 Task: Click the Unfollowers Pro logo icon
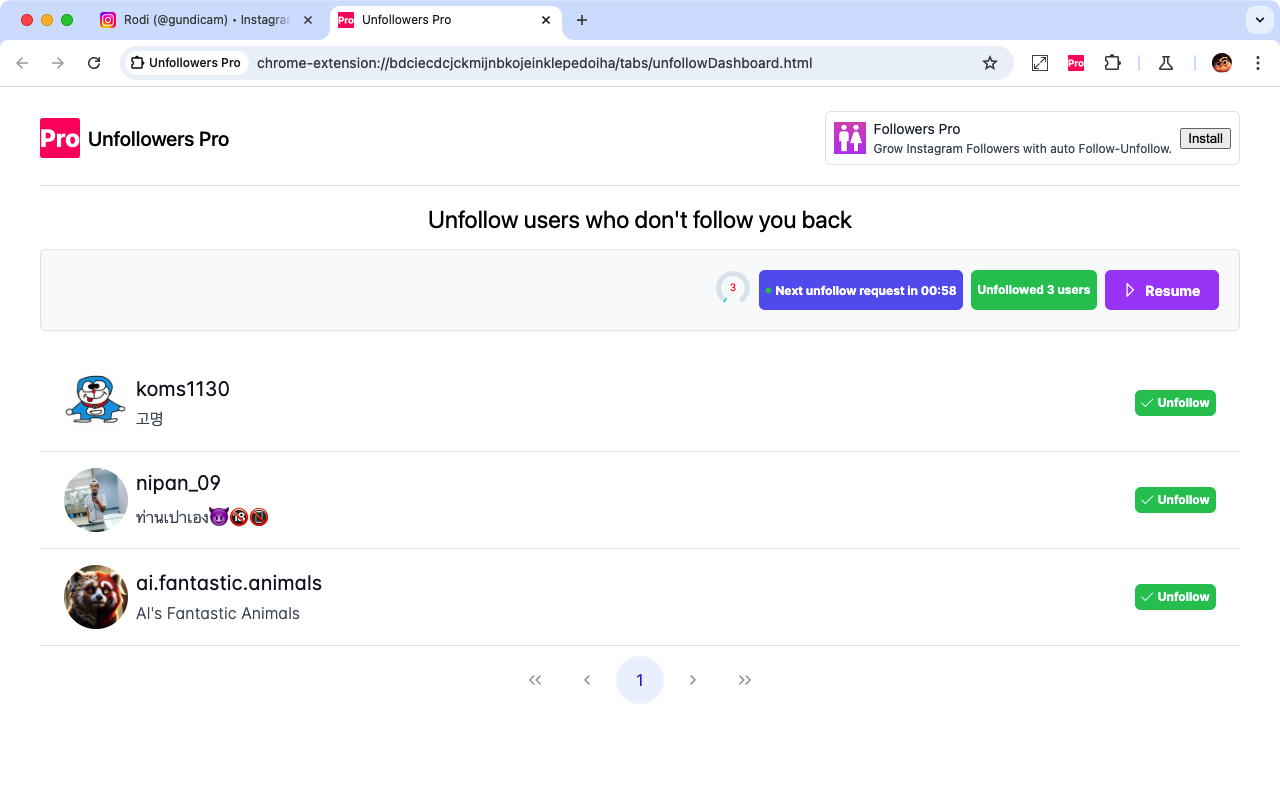60,138
